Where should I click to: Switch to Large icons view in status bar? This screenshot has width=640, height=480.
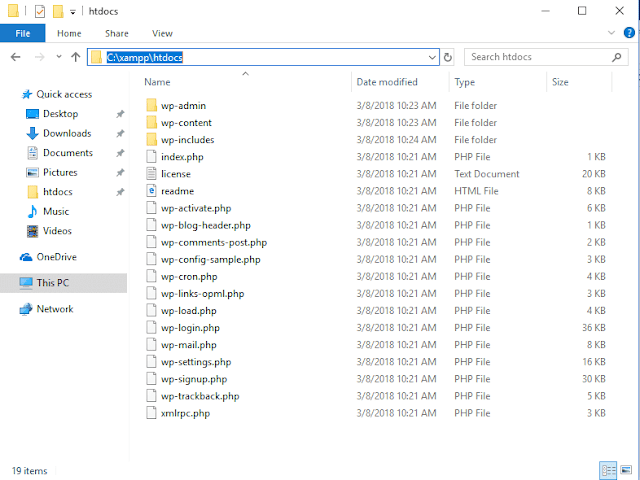626,471
